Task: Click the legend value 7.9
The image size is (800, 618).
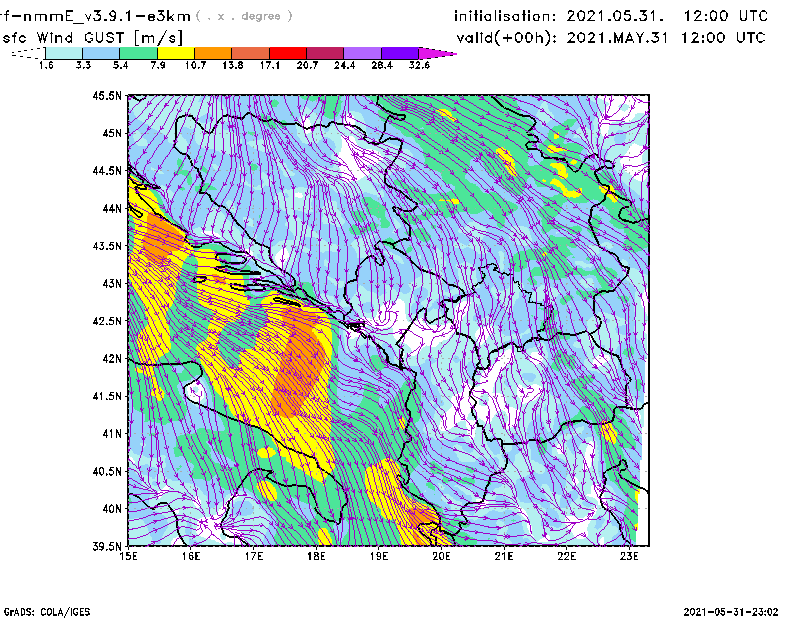Action: [x=158, y=65]
